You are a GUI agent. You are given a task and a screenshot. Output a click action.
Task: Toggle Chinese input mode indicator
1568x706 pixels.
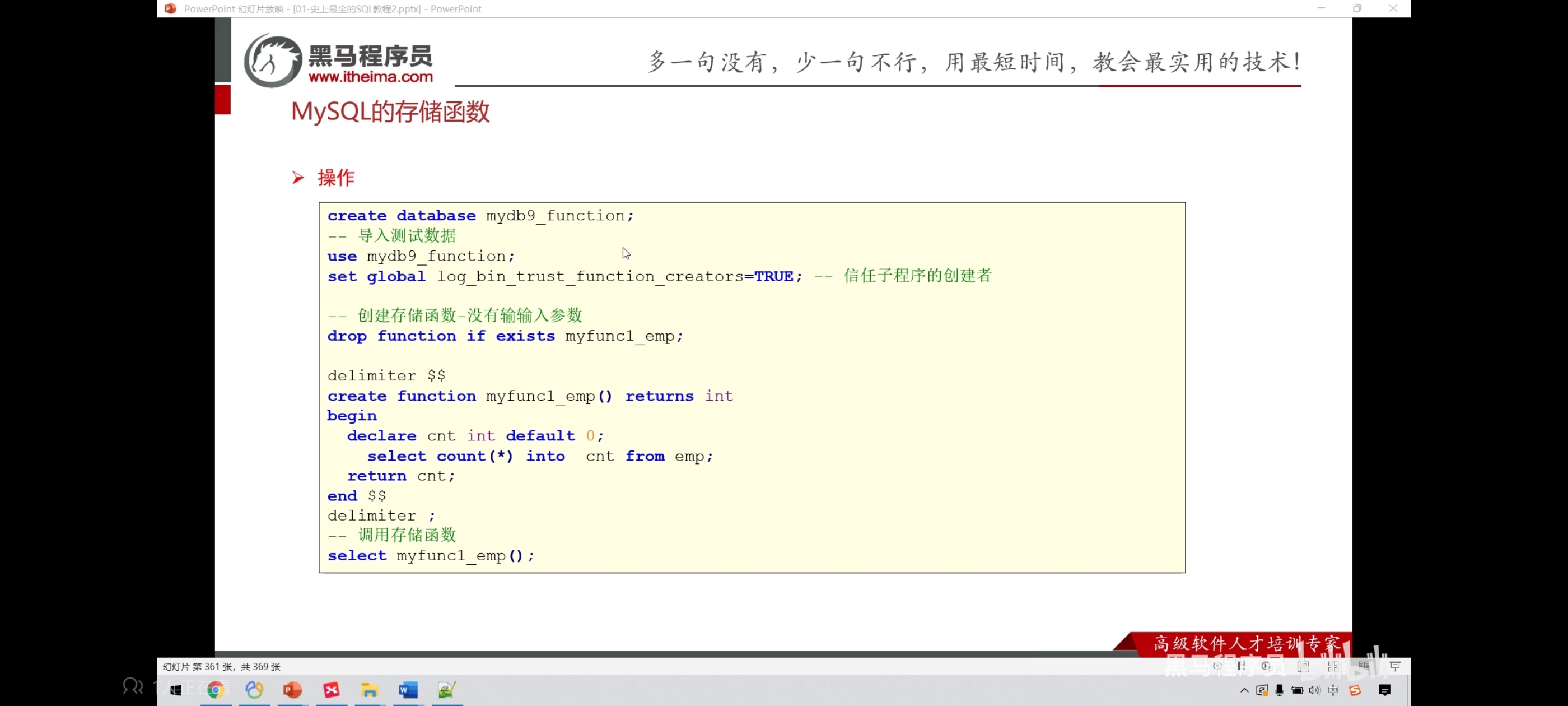click(x=1333, y=690)
